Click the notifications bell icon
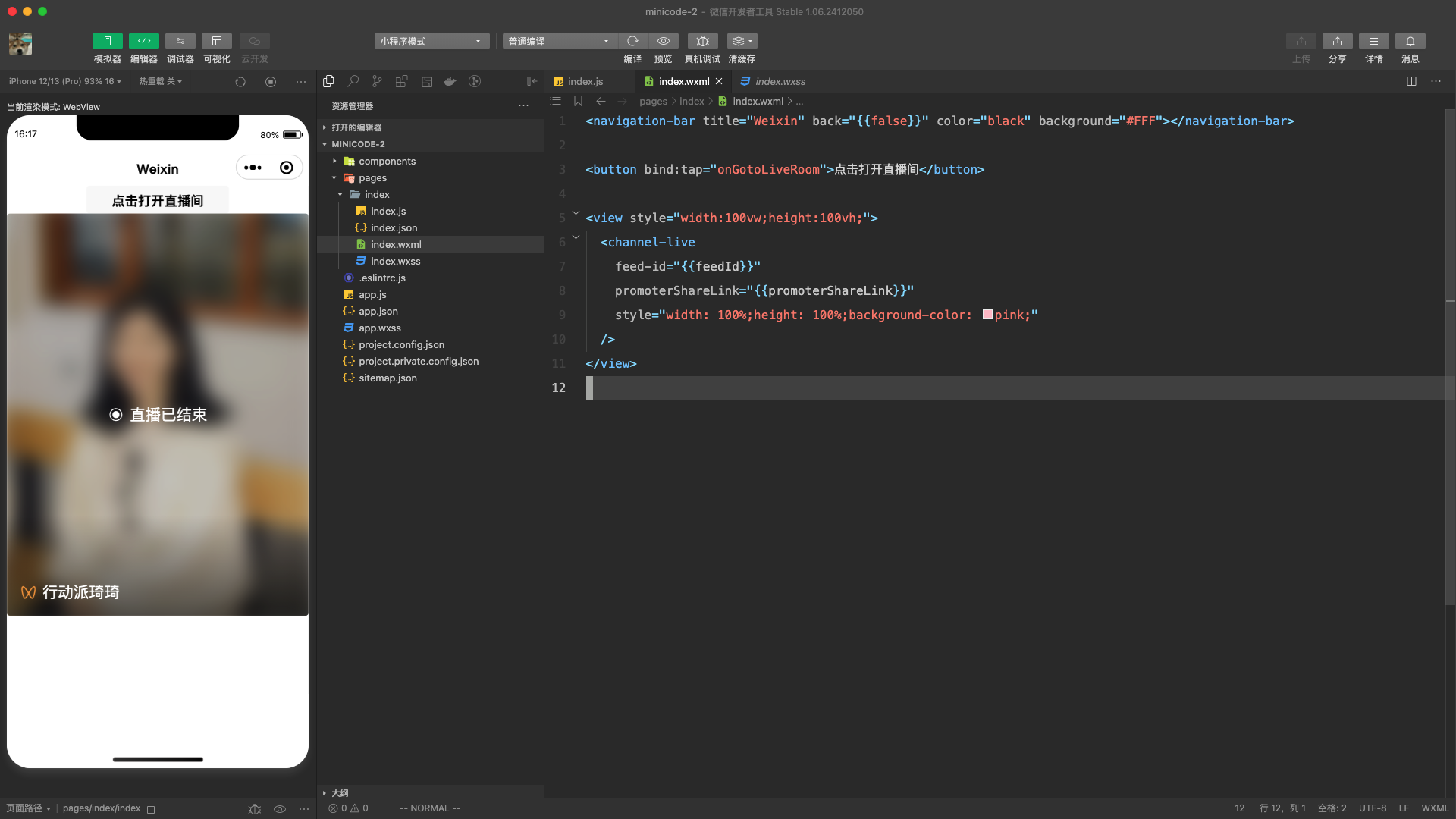1456x819 pixels. tap(1410, 41)
